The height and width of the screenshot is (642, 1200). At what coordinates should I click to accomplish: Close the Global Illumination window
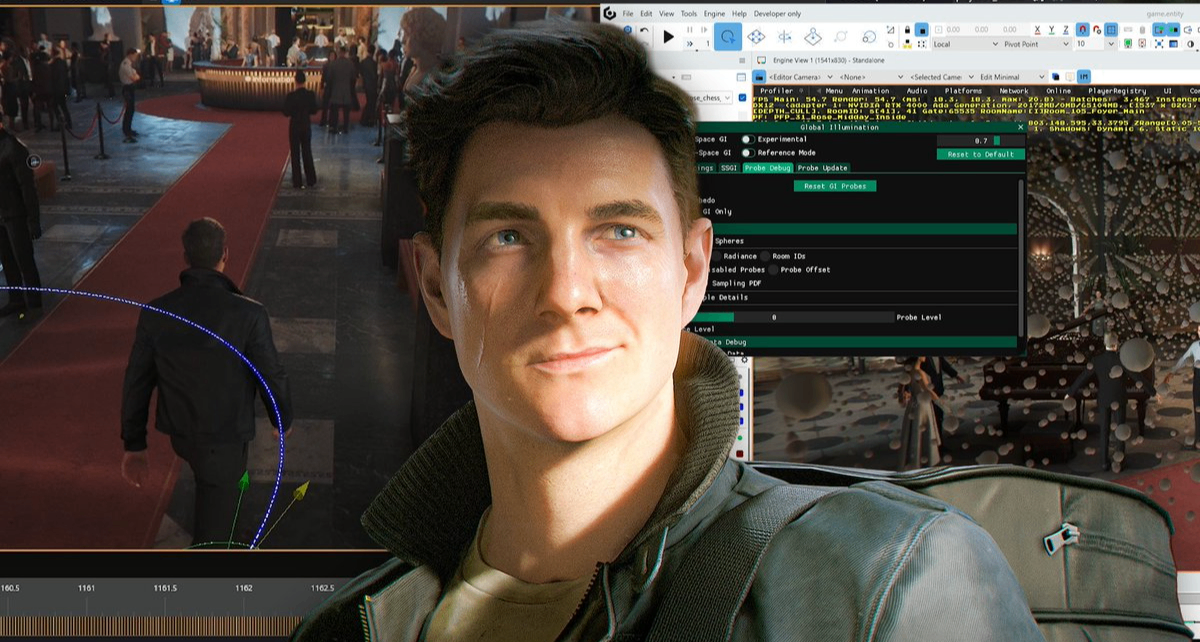point(1020,127)
